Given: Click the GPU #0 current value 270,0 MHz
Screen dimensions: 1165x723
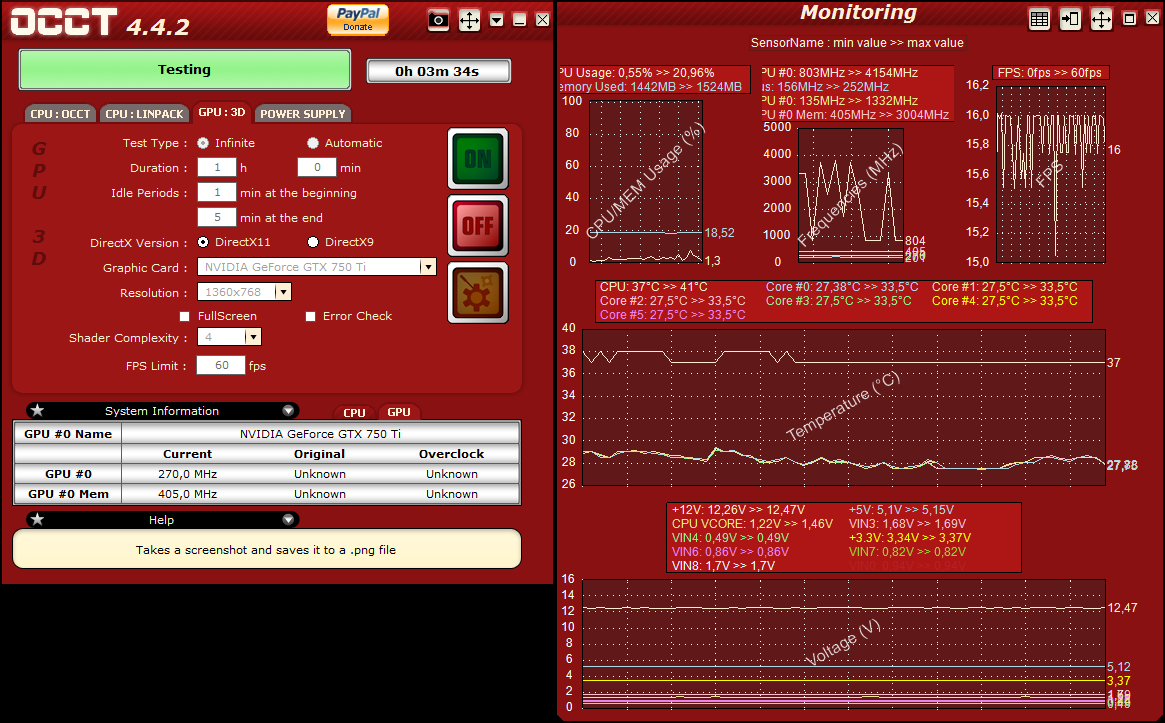Looking at the screenshot, I should [x=187, y=474].
